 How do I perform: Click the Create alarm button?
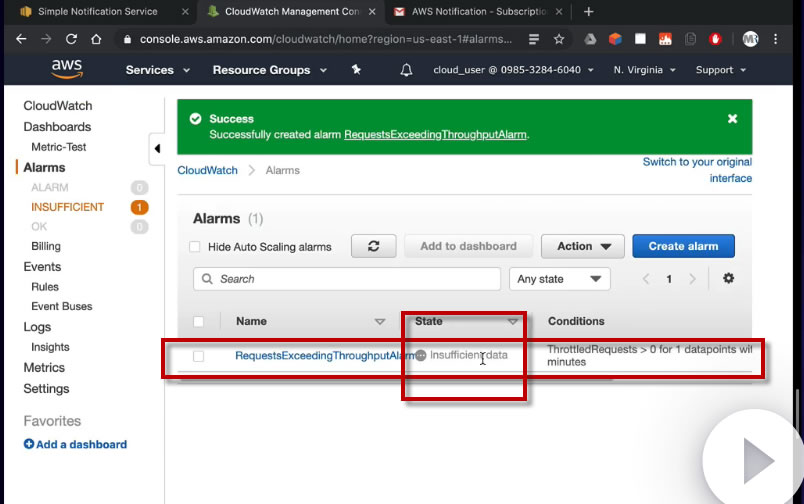[683, 246]
